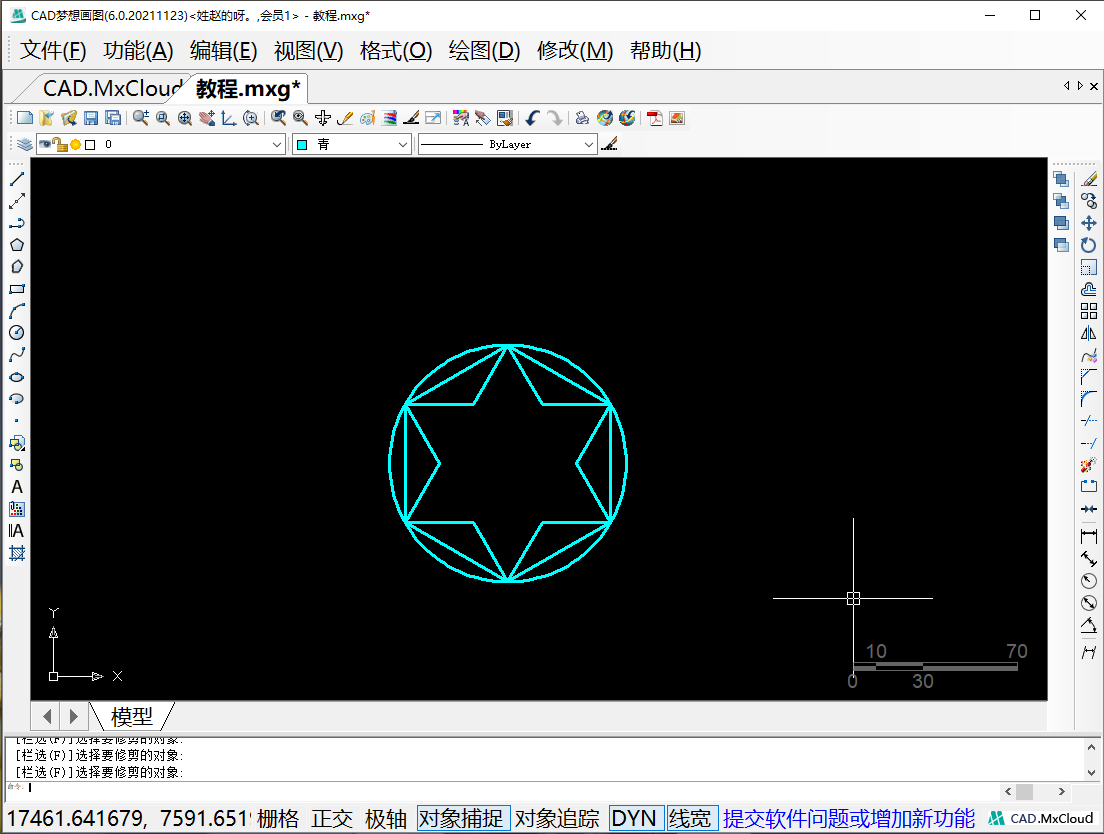Open the layer manager stack icon
The width and height of the screenshot is (1104, 834).
coord(25,144)
